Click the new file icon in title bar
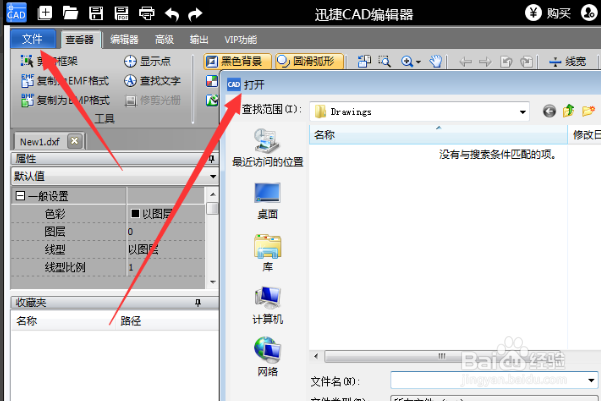This screenshot has height=401, width=601. (x=45, y=13)
